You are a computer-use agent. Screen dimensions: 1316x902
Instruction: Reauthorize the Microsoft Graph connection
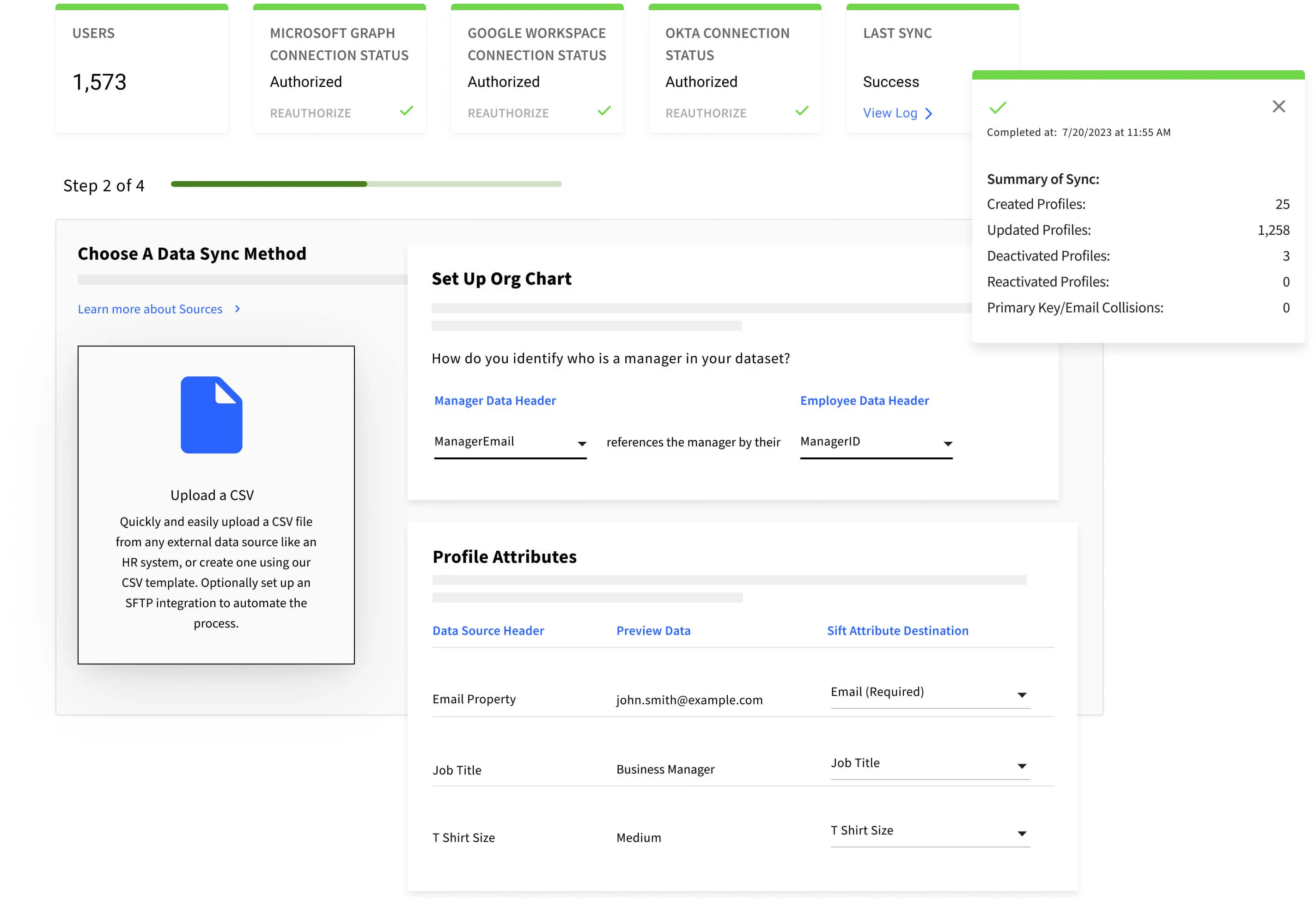click(x=311, y=113)
